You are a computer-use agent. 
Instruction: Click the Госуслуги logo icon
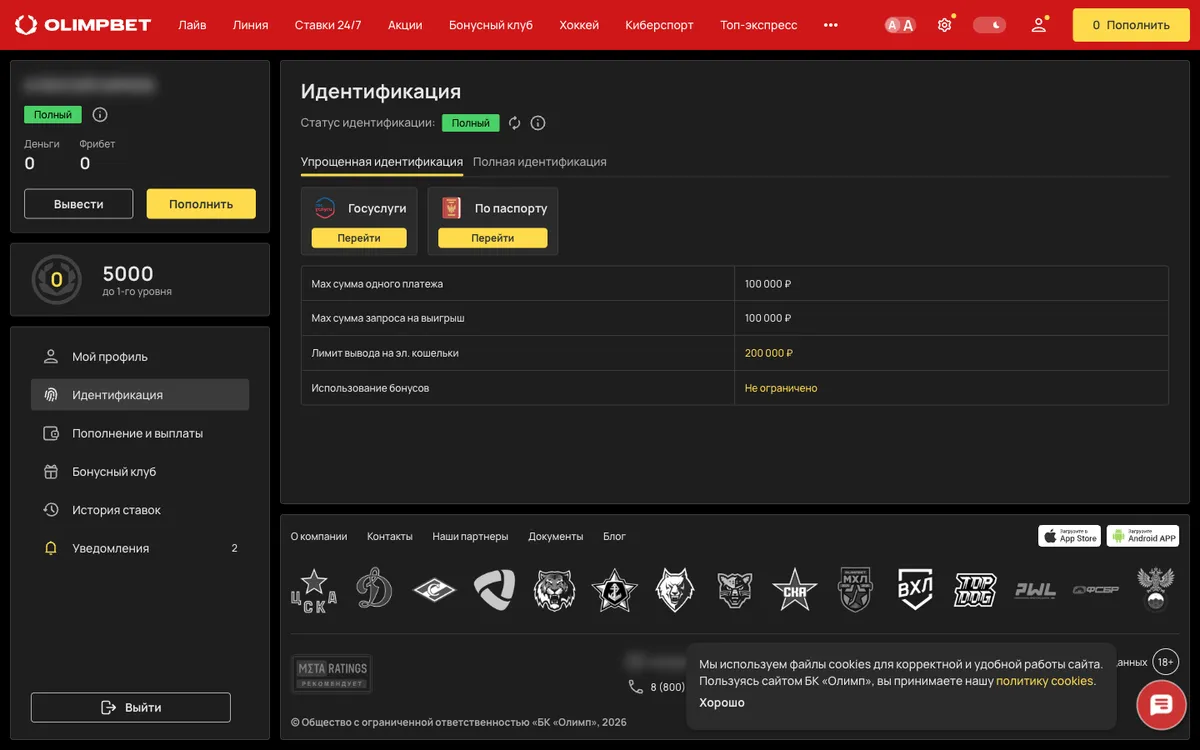click(x=325, y=208)
